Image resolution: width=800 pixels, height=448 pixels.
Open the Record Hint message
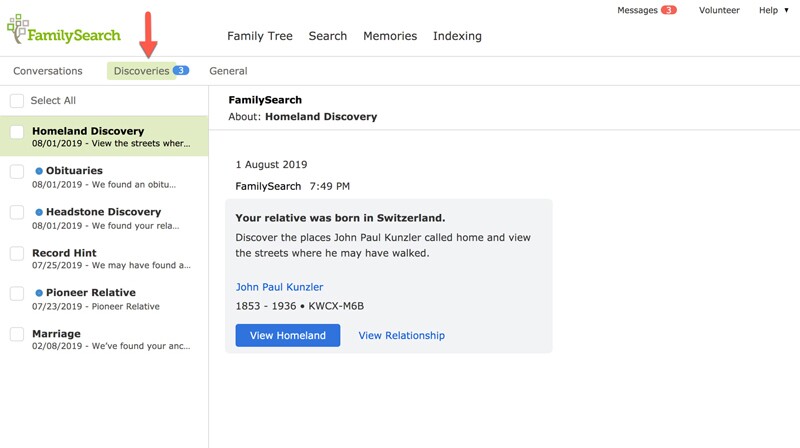click(104, 258)
